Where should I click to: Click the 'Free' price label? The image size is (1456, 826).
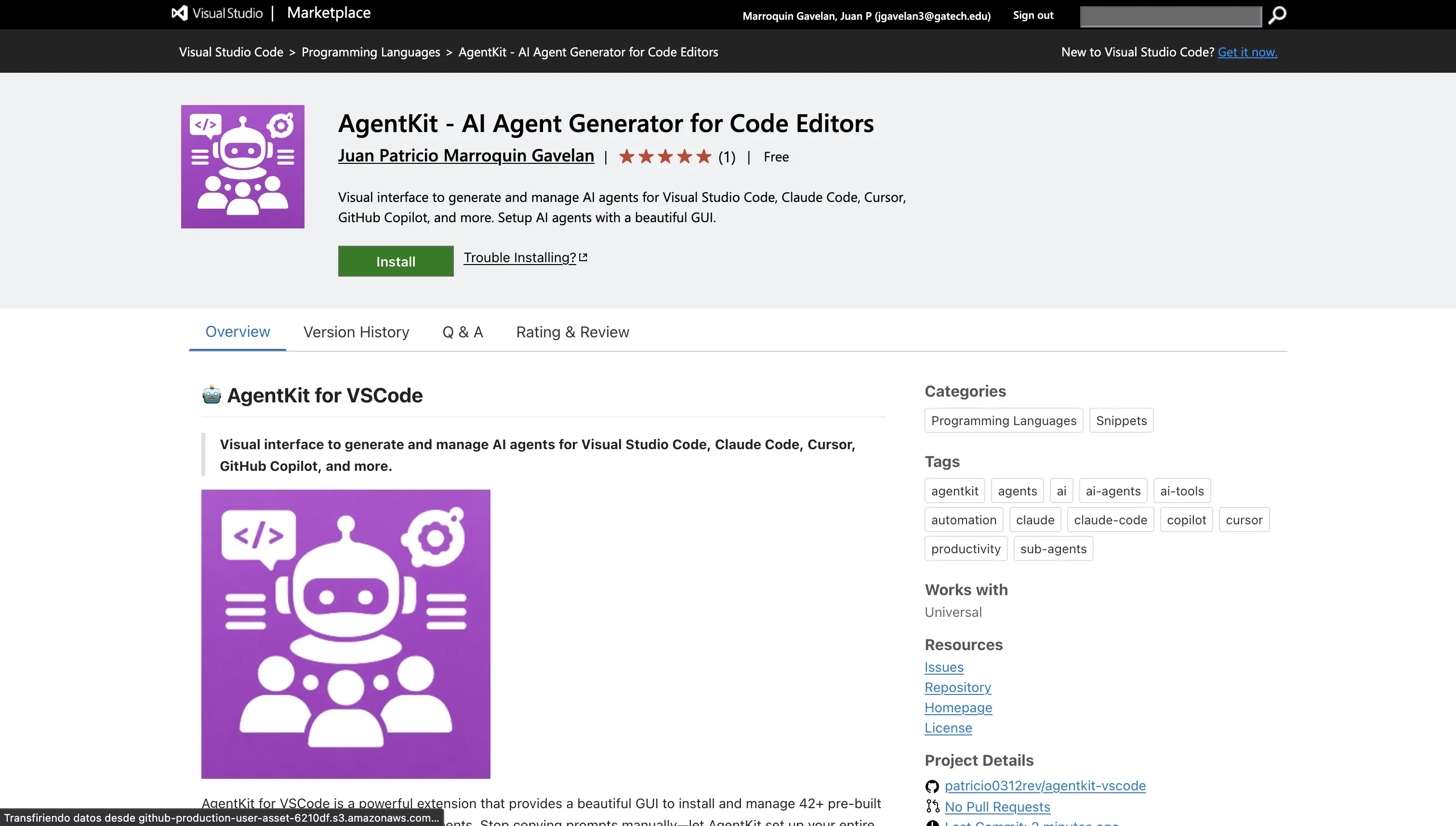click(776, 157)
